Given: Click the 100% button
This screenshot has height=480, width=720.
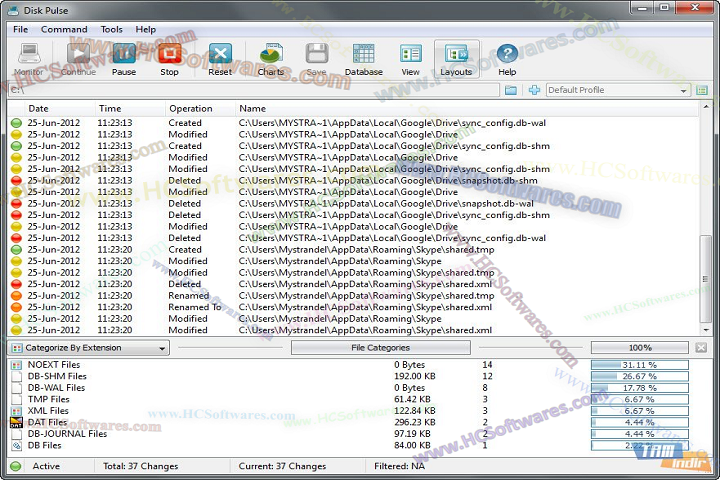Looking at the screenshot, I should [640, 348].
